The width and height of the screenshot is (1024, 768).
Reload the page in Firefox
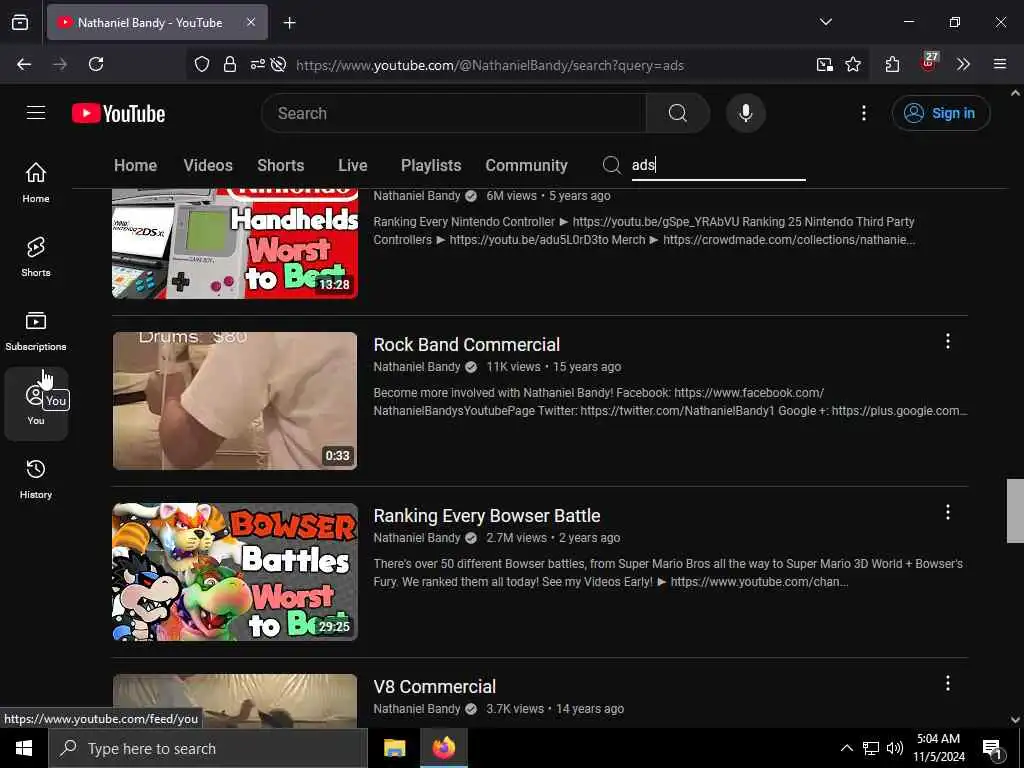click(x=96, y=64)
